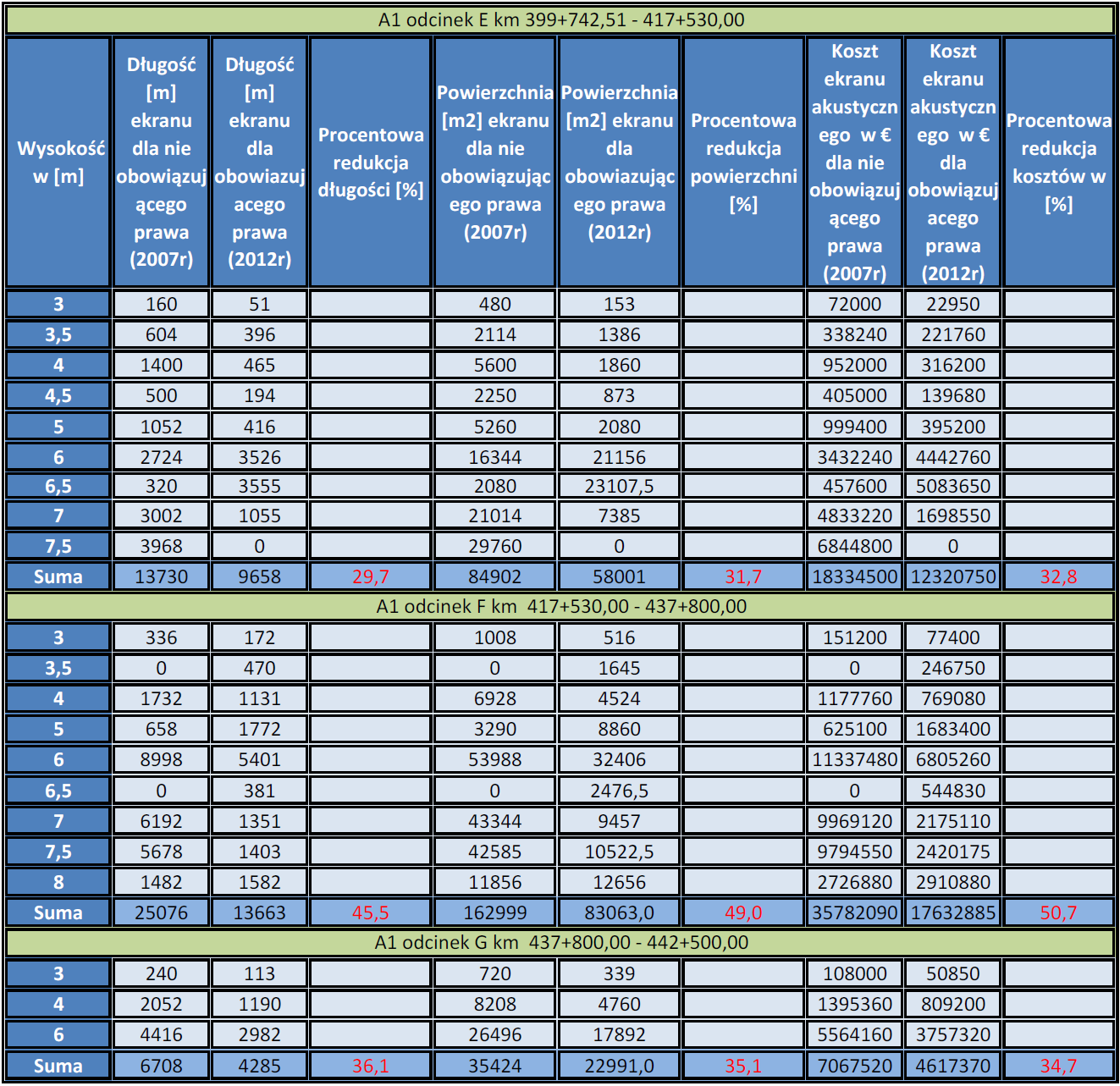Select the cost value '11337480'
This screenshot has height=1086, width=1120.
854,759
